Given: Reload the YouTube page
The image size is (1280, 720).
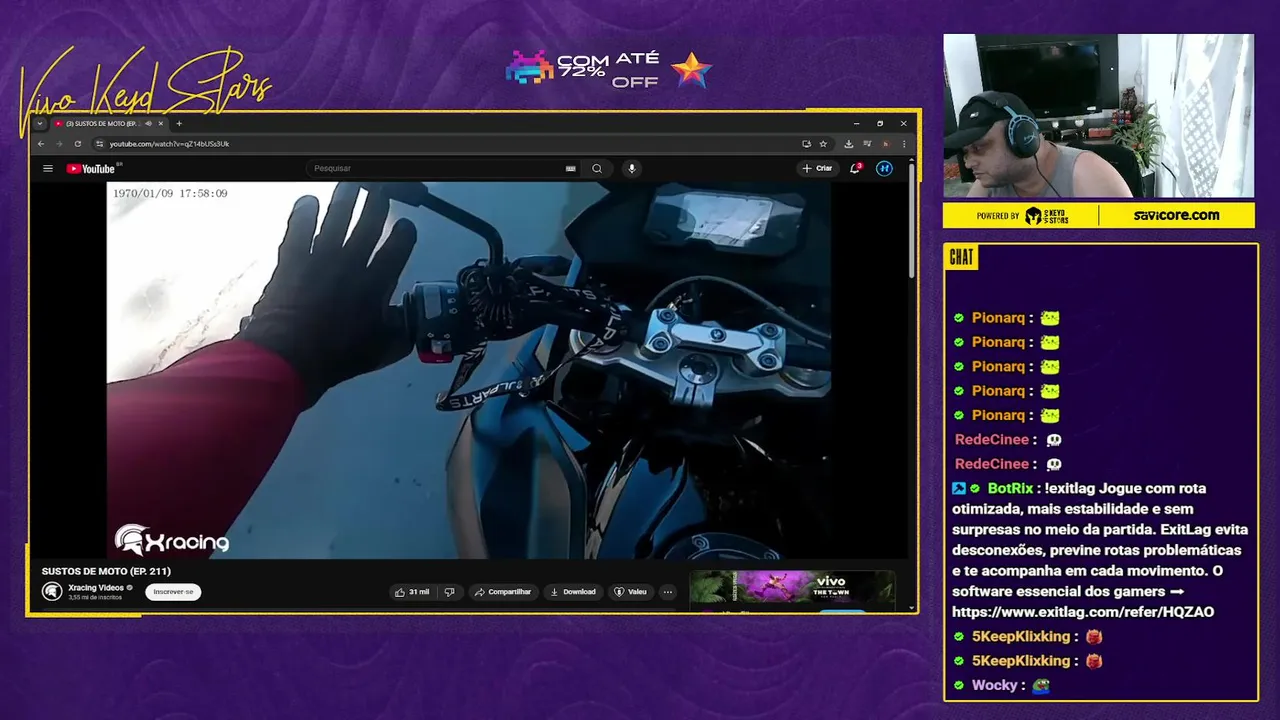Looking at the screenshot, I should 77,144.
